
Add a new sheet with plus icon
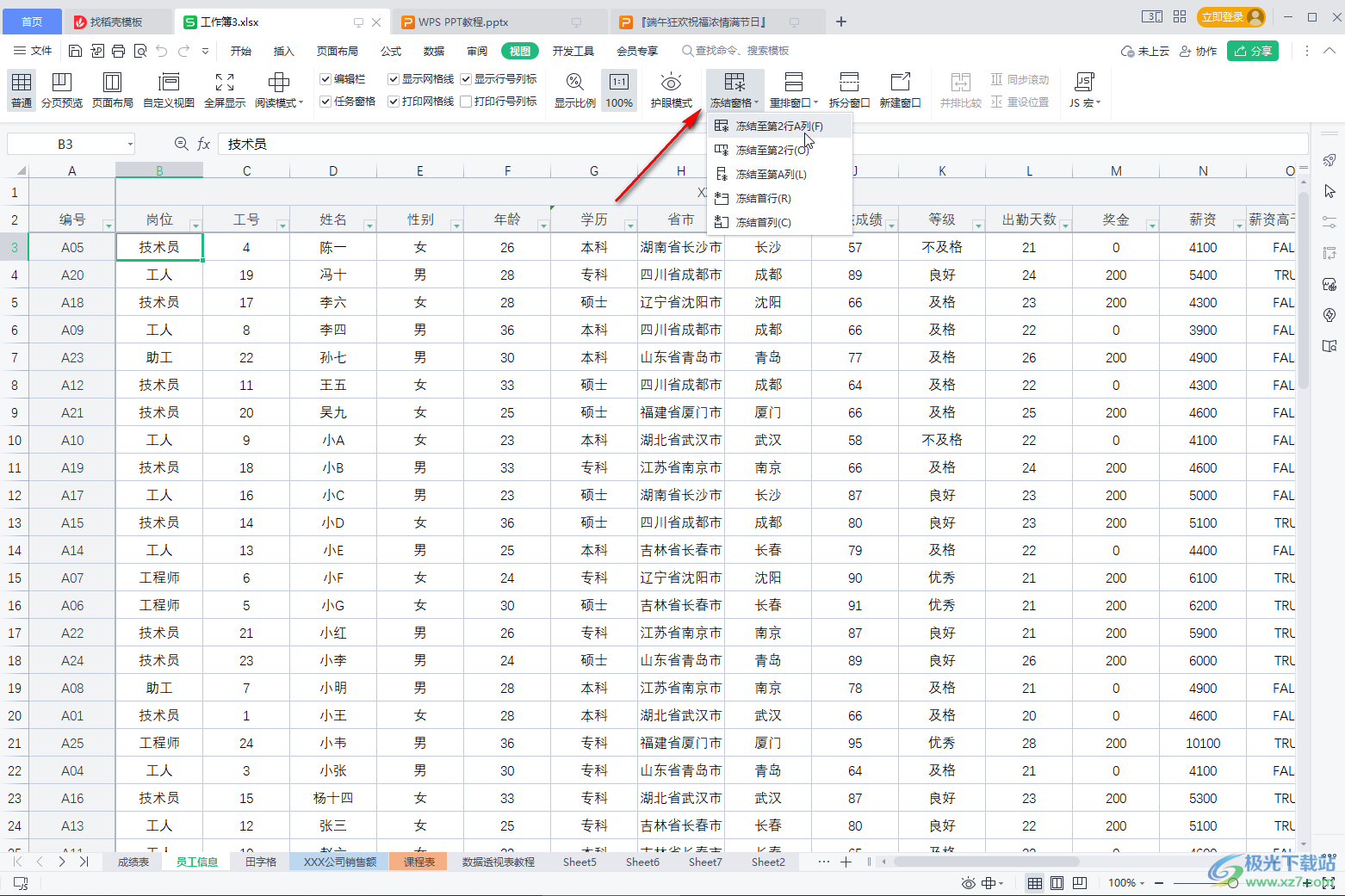(846, 862)
